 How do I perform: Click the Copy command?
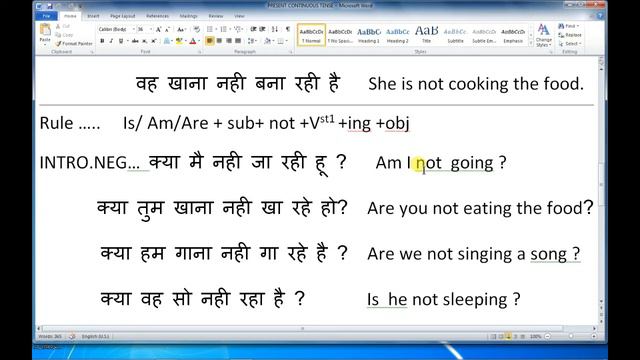tap(64, 35)
